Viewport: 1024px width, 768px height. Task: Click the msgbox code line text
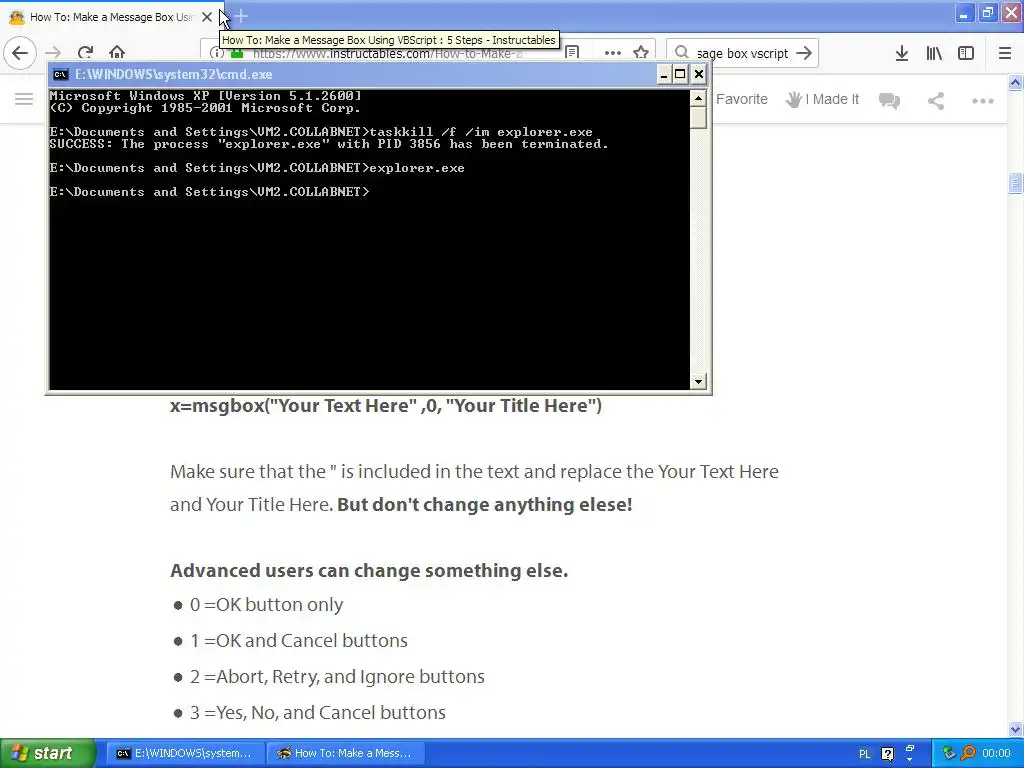click(385, 406)
